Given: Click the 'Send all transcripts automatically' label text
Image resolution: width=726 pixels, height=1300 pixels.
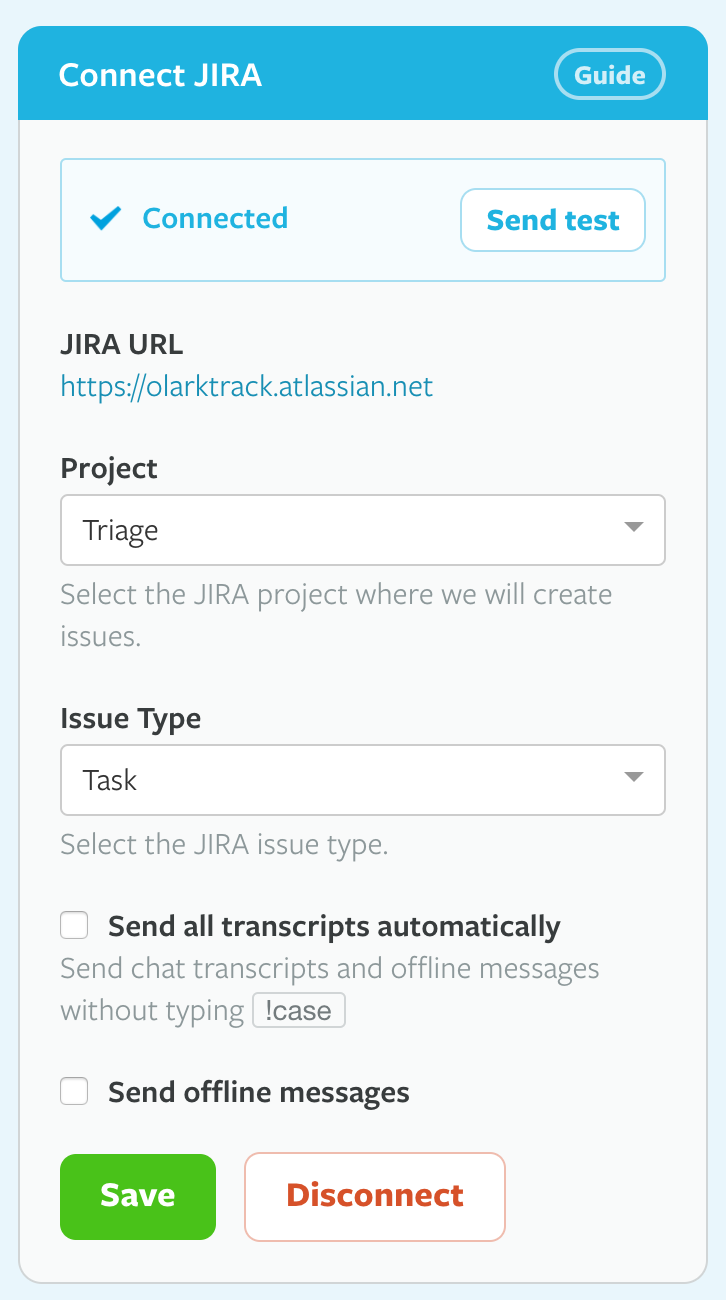Looking at the screenshot, I should (x=334, y=926).
